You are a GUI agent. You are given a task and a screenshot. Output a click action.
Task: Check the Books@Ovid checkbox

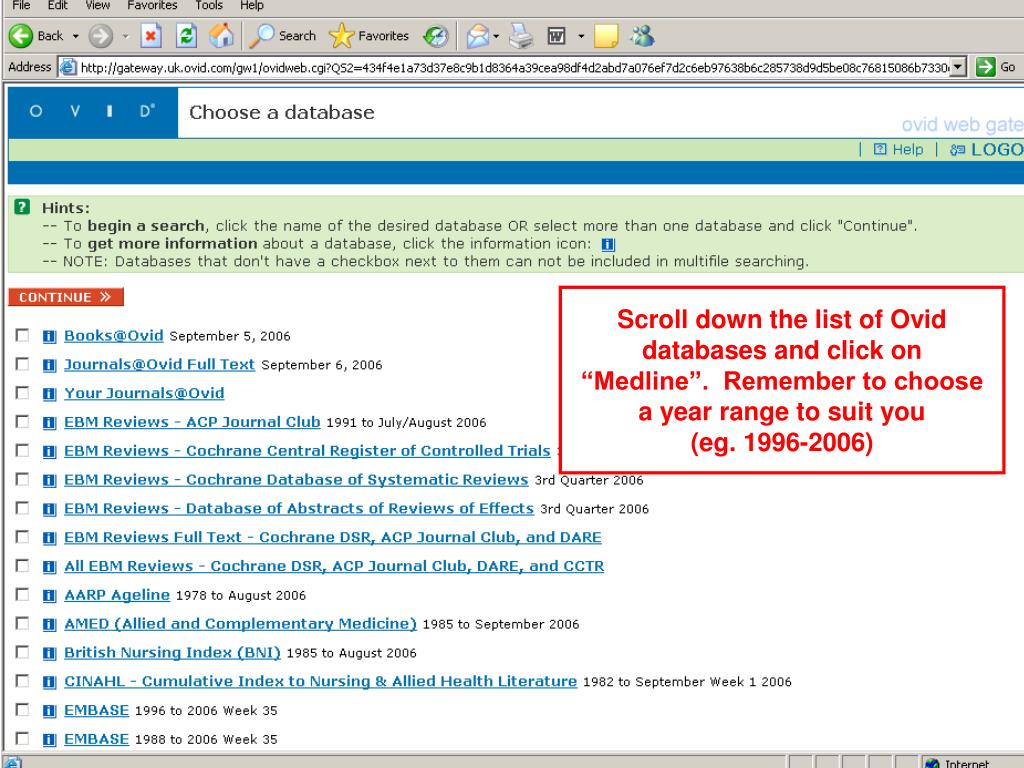click(22, 335)
